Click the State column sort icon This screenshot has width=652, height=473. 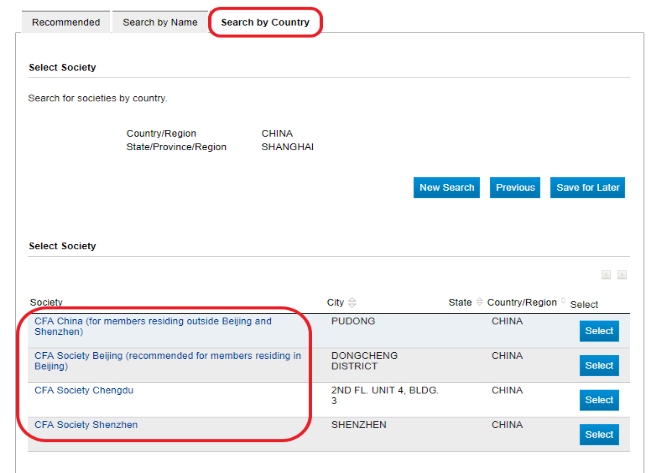click(x=480, y=302)
